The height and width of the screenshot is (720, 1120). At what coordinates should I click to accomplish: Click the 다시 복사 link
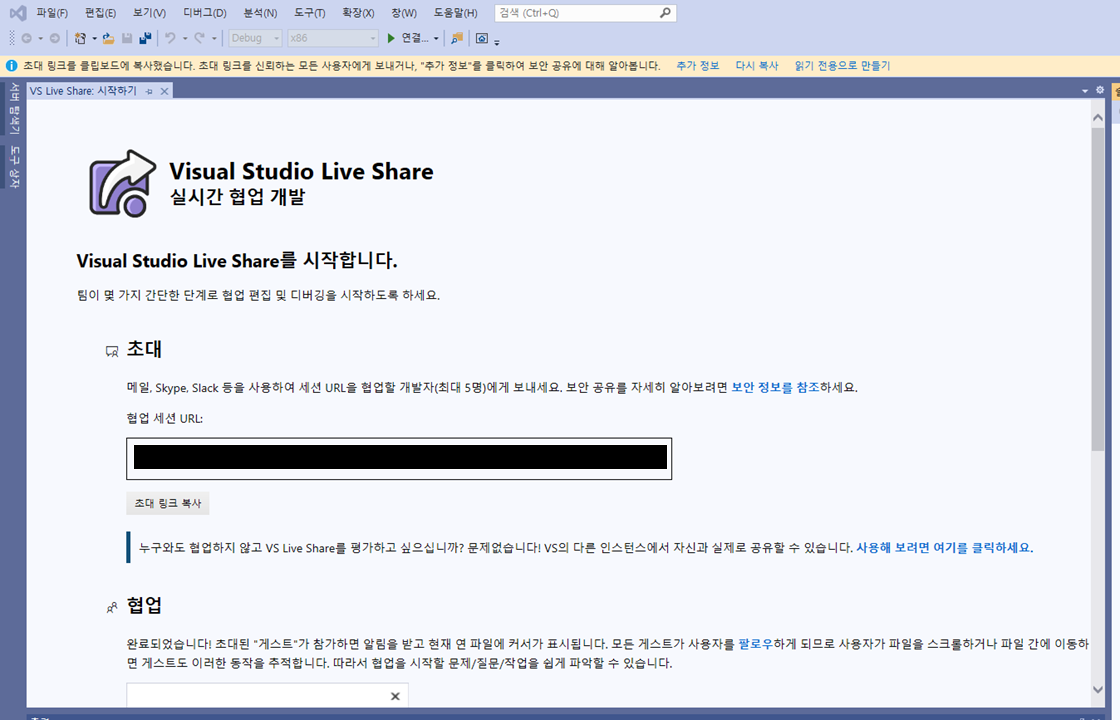pyautogui.click(x=757, y=66)
